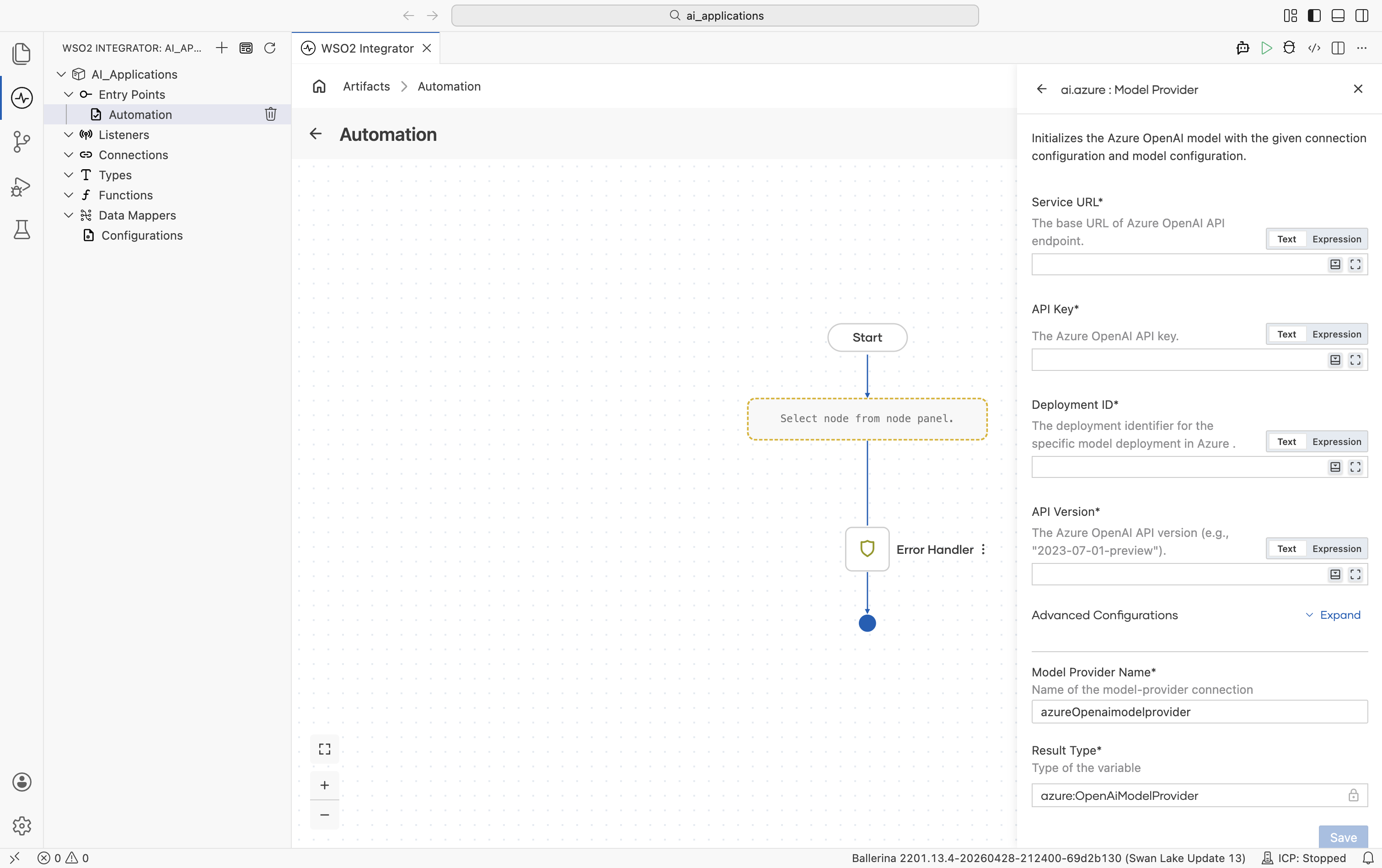
Task: Switch Service URL to Text mode
Action: click(1286, 239)
